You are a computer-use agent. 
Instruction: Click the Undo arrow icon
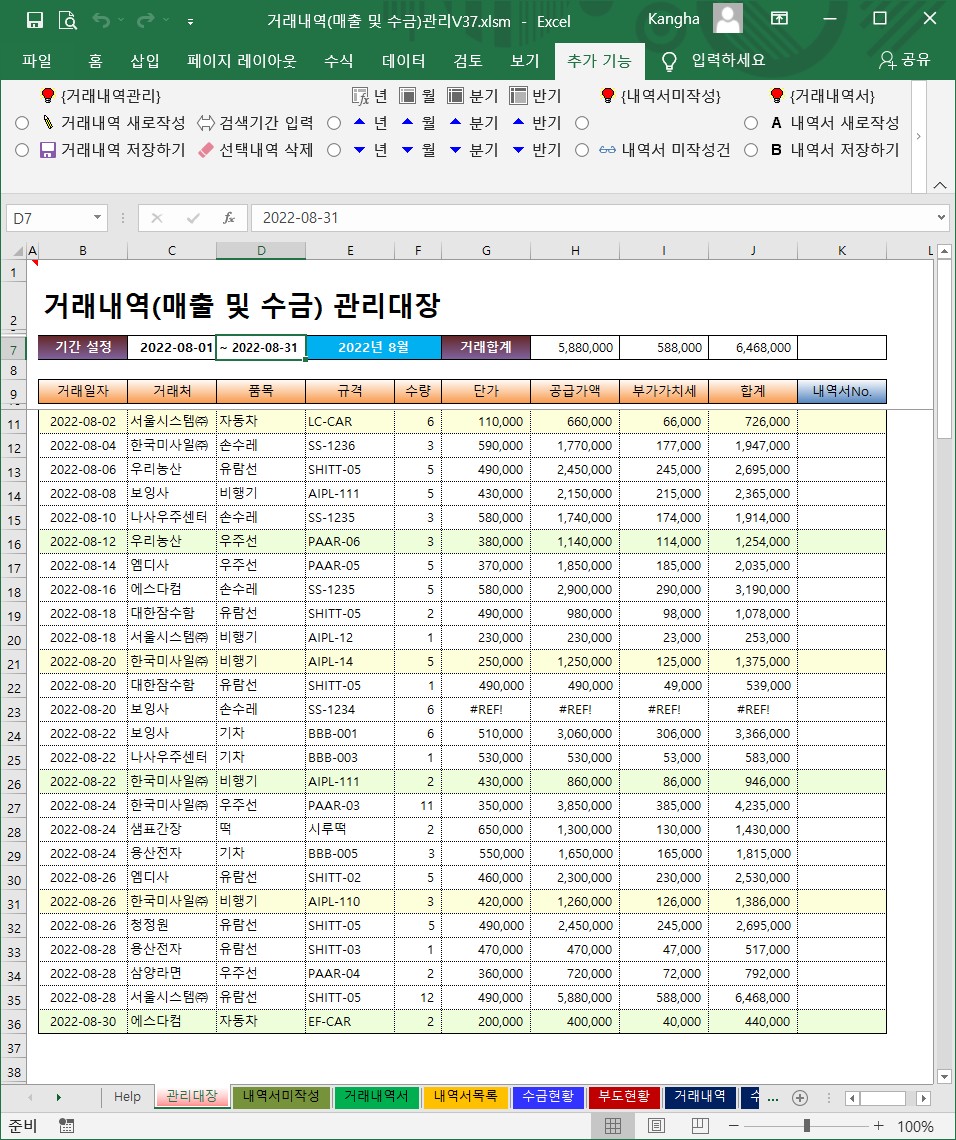click(101, 20)
